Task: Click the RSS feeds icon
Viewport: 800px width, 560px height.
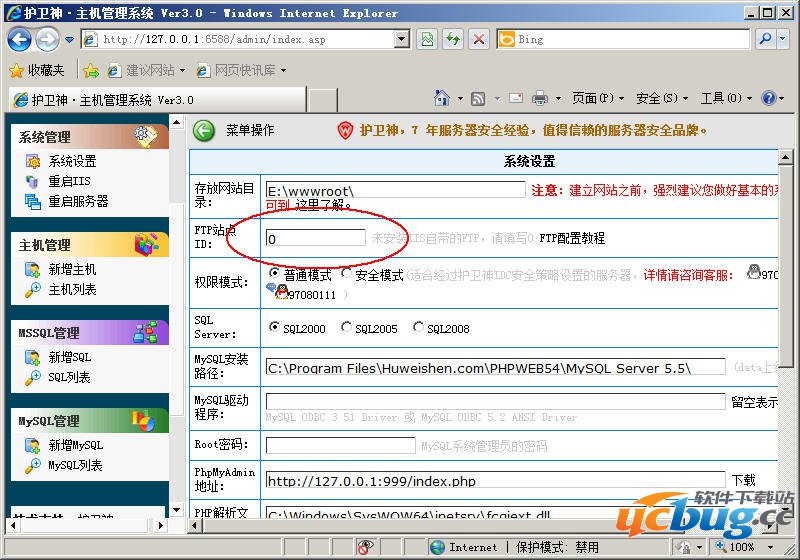Action: (478, 98)
